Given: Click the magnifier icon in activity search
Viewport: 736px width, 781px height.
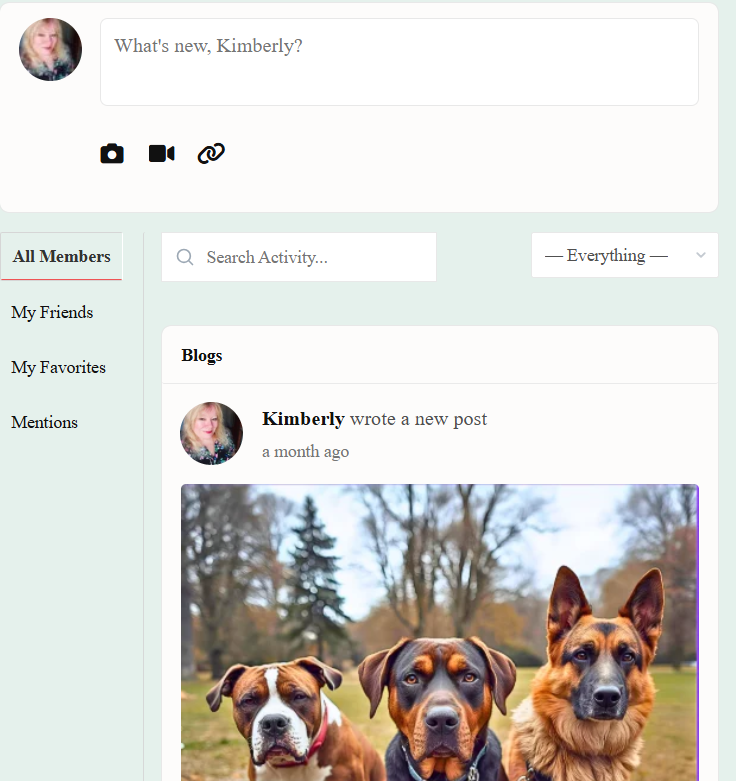Looking at the screenshot, I should pyautogui.click(x=185, y=258).
